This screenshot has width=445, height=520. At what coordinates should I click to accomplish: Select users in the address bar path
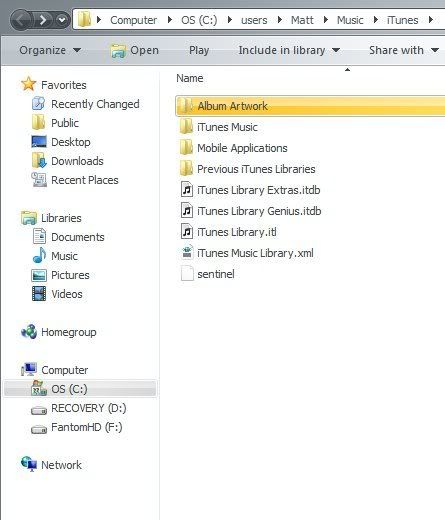(254, 20)
